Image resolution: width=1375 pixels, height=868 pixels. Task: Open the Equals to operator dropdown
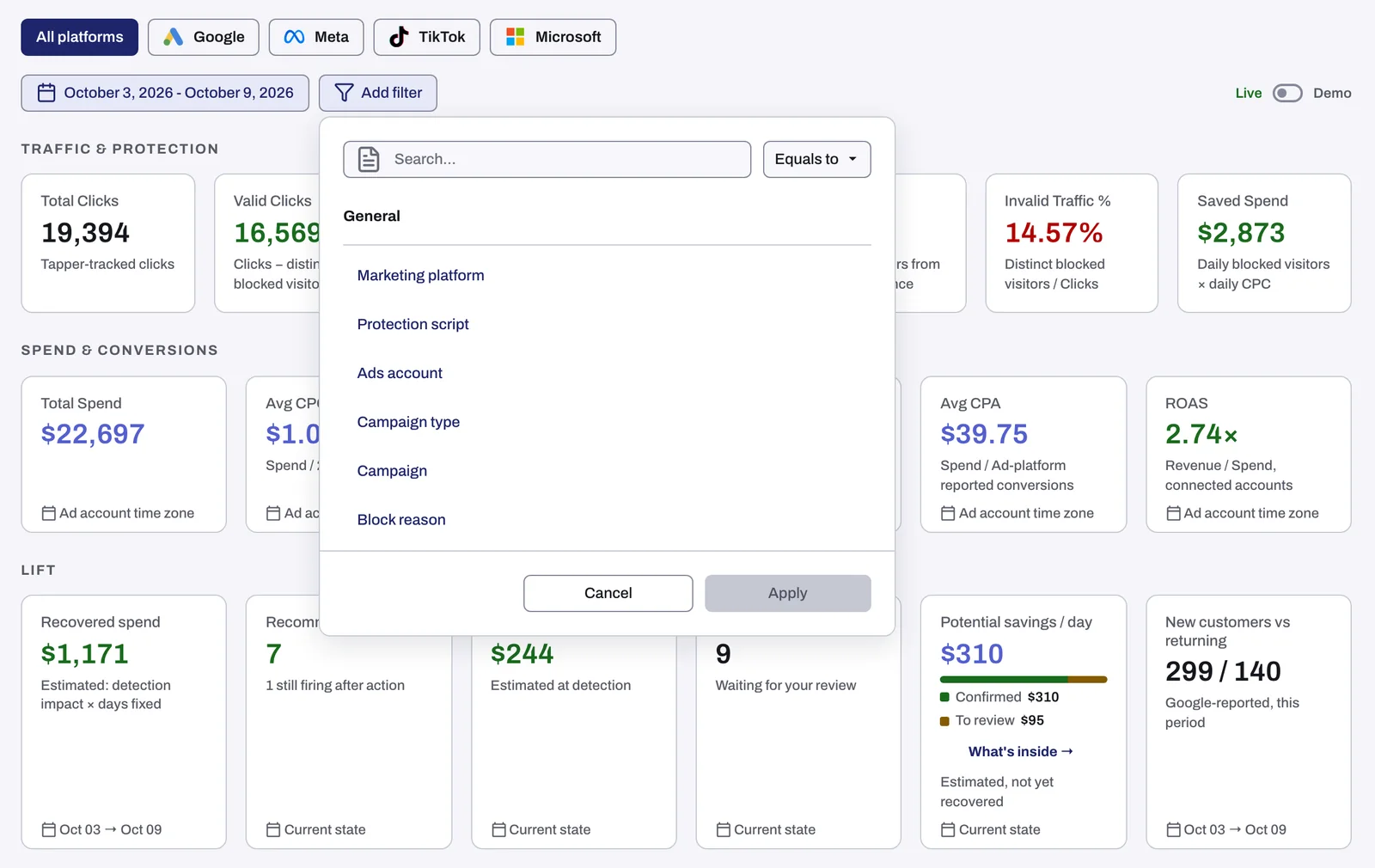tap(816, 159)
